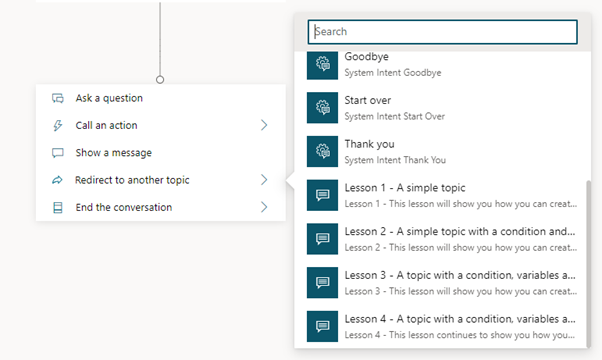Click the Lesson 4 topic chat icon
The width and height of the screenshot is (602, 360).
click(322, 327)
